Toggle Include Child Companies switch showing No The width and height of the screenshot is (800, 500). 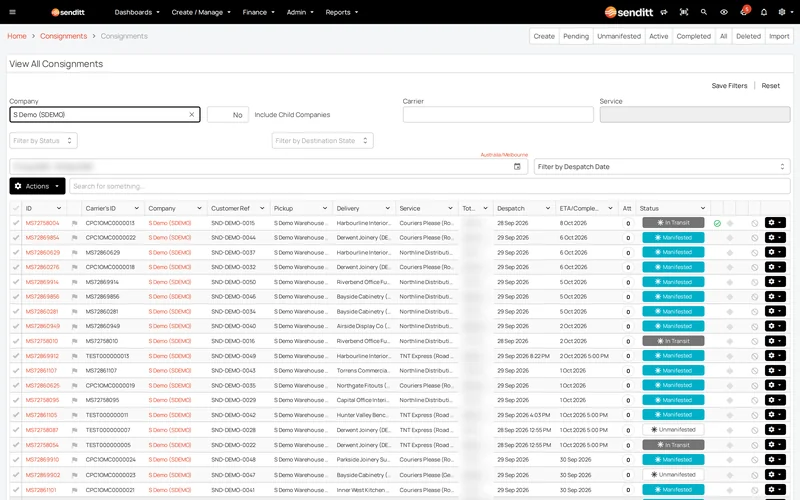pyautogui.click(x=228, y=115)
